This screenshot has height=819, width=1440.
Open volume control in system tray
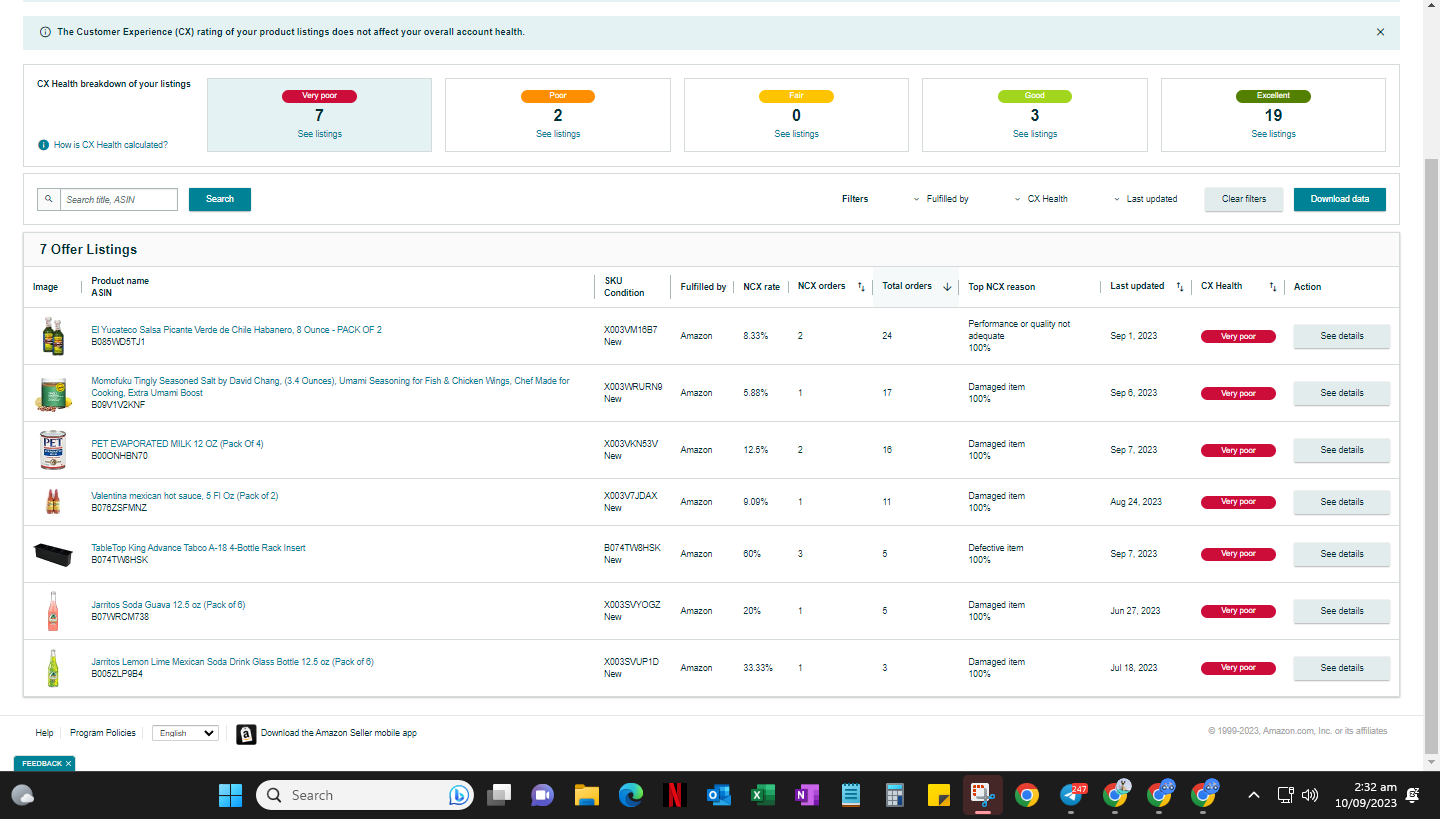tap(1310, 795)
